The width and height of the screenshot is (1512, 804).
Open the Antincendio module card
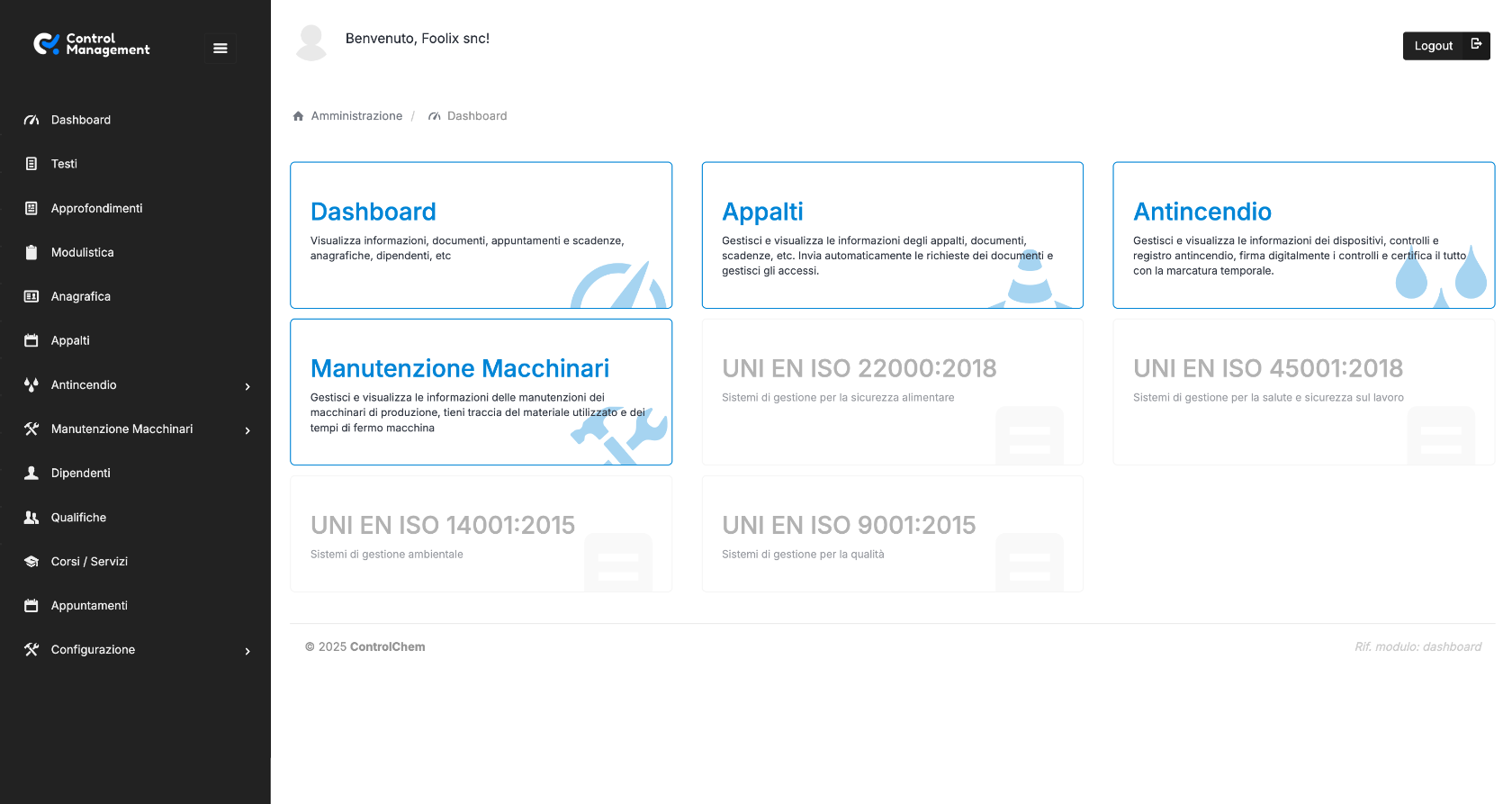[1303, 235]
